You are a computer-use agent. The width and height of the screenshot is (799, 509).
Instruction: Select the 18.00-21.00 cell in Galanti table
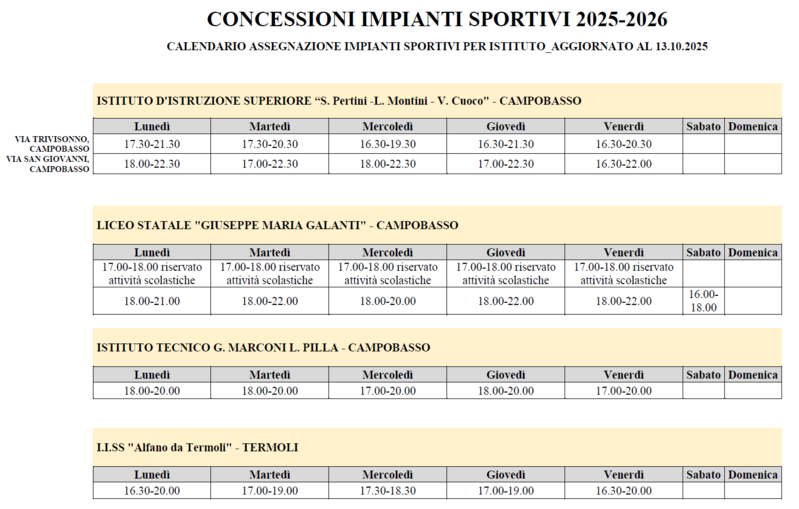click(x=152, y=301)
